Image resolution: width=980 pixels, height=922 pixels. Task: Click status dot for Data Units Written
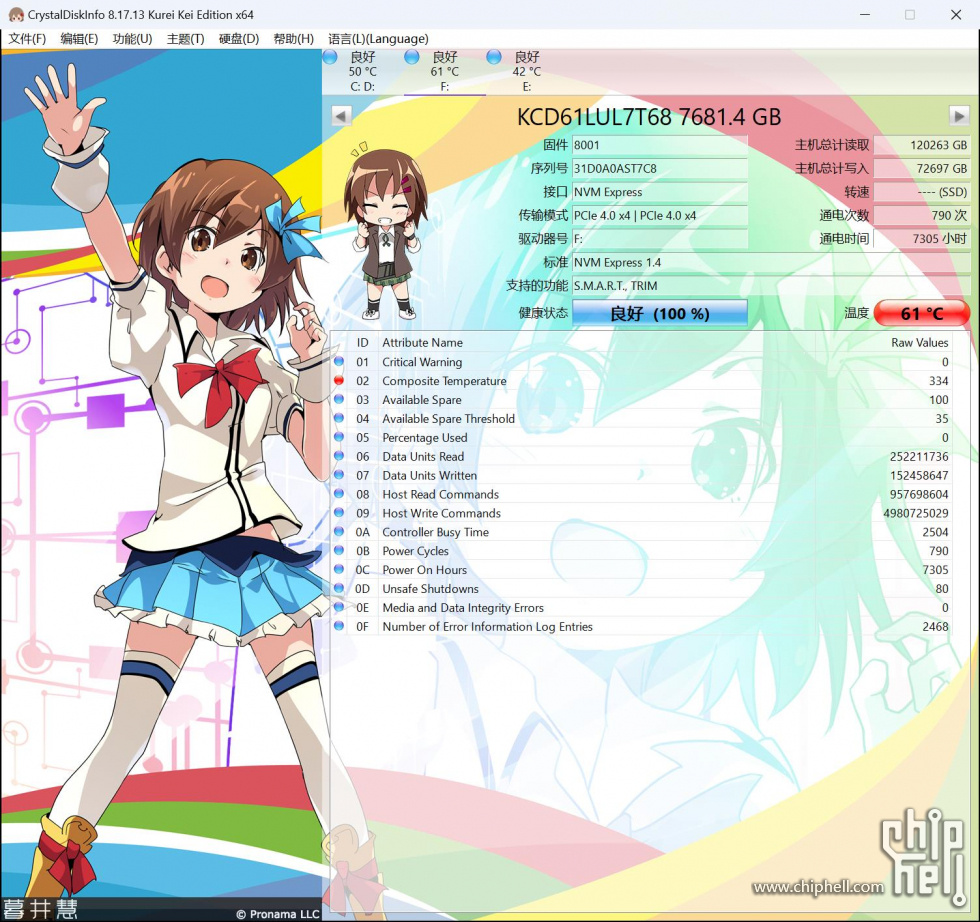point(339,474)
